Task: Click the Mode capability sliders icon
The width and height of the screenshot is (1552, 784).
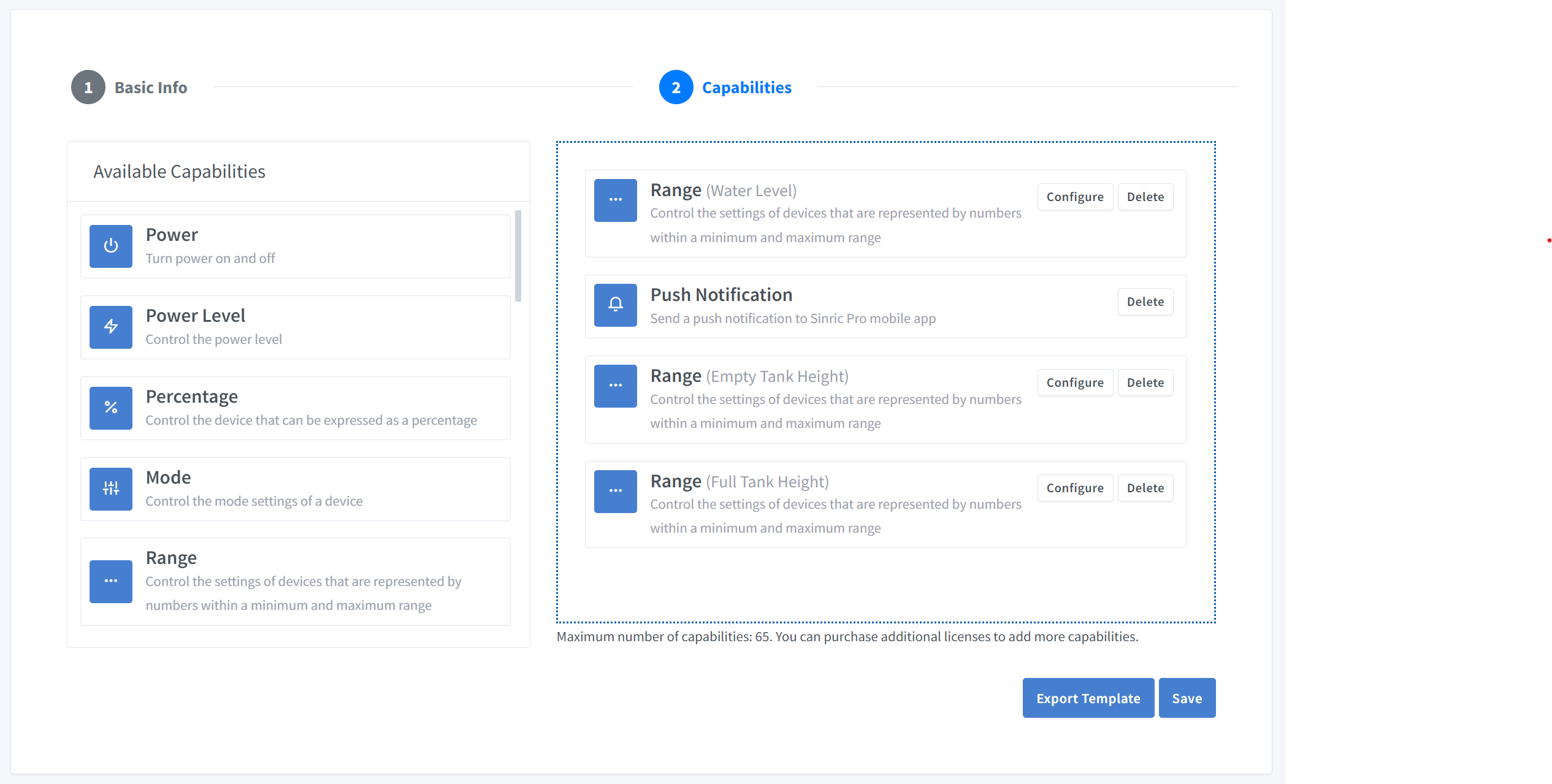Action: click(x=110, y=489)
